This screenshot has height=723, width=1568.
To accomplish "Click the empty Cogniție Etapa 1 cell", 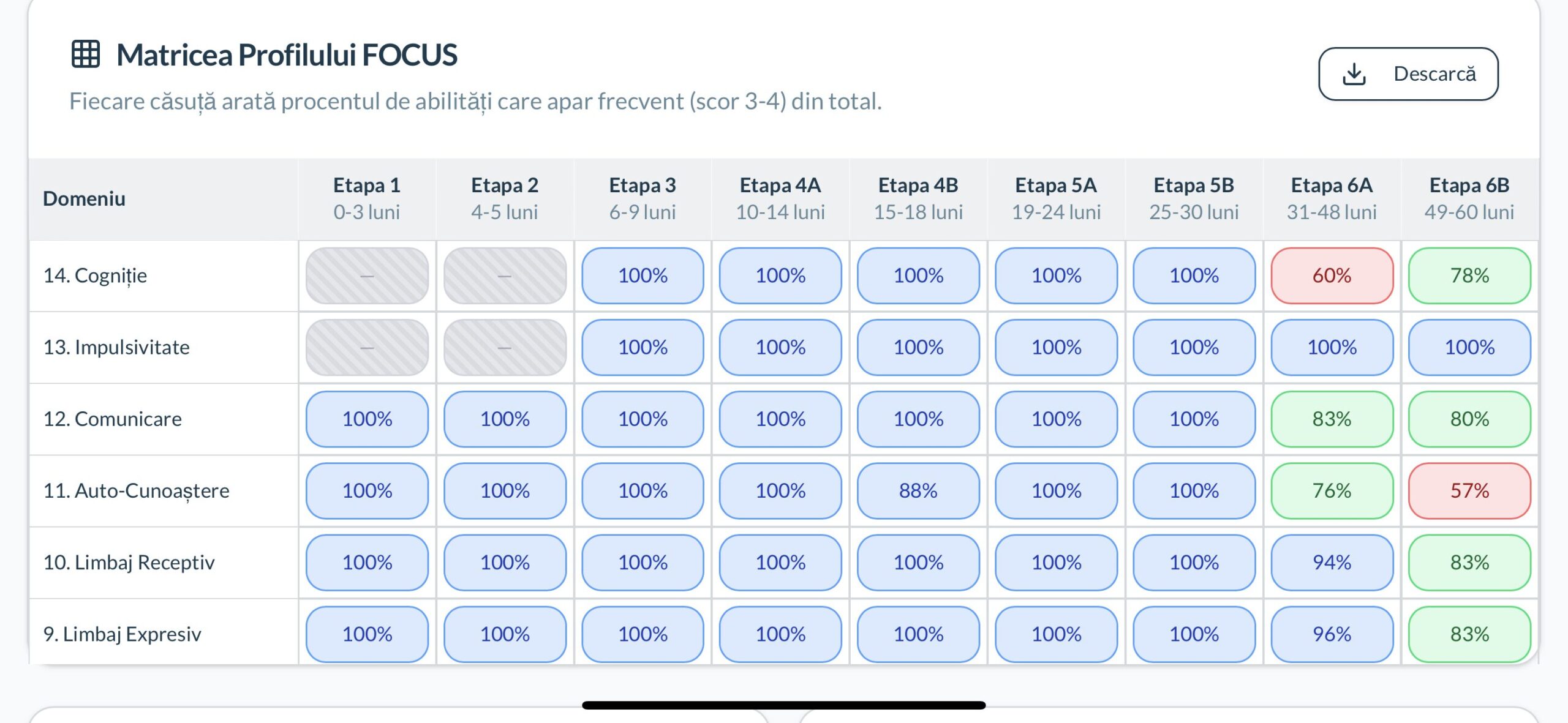I will (x=367, y=275).
